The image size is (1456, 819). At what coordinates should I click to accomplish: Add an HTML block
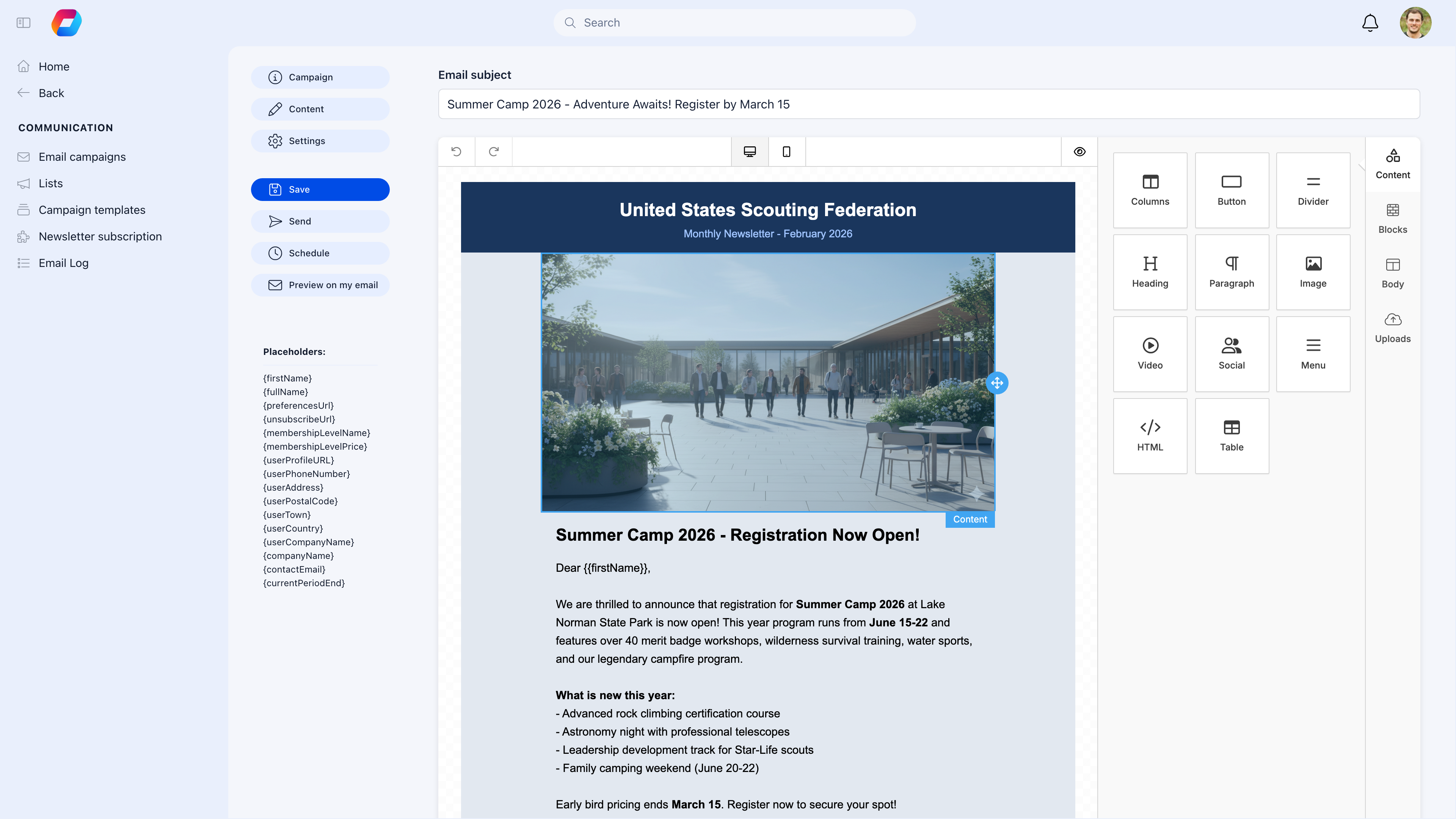[1150, 435]
